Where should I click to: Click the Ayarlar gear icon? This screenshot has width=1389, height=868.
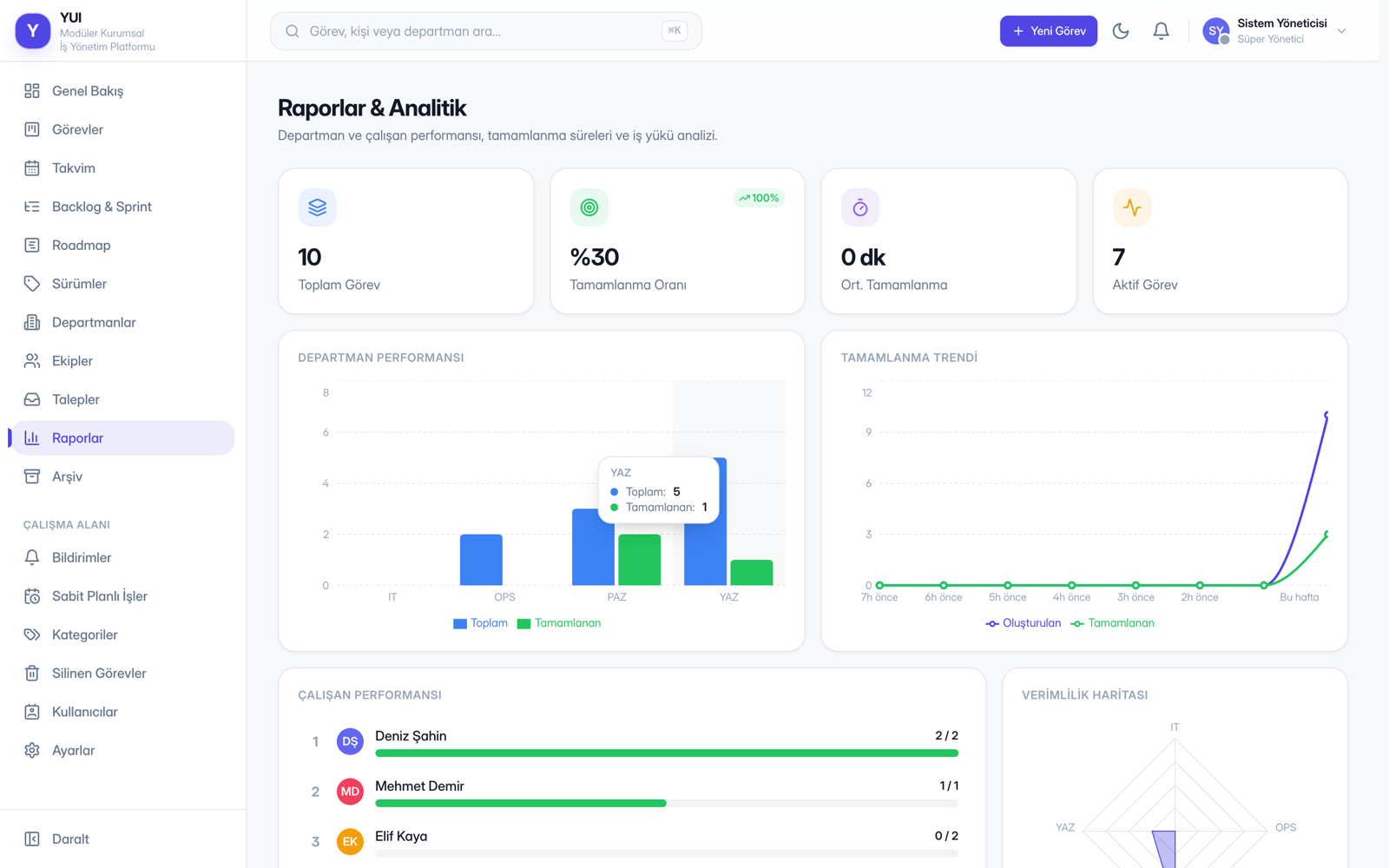click(32, 751)
